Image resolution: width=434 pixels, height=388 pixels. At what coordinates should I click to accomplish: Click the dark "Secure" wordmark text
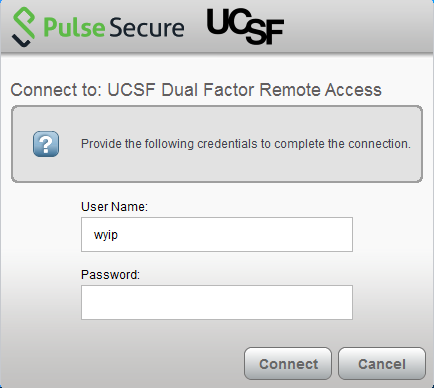tap(146, 28)
